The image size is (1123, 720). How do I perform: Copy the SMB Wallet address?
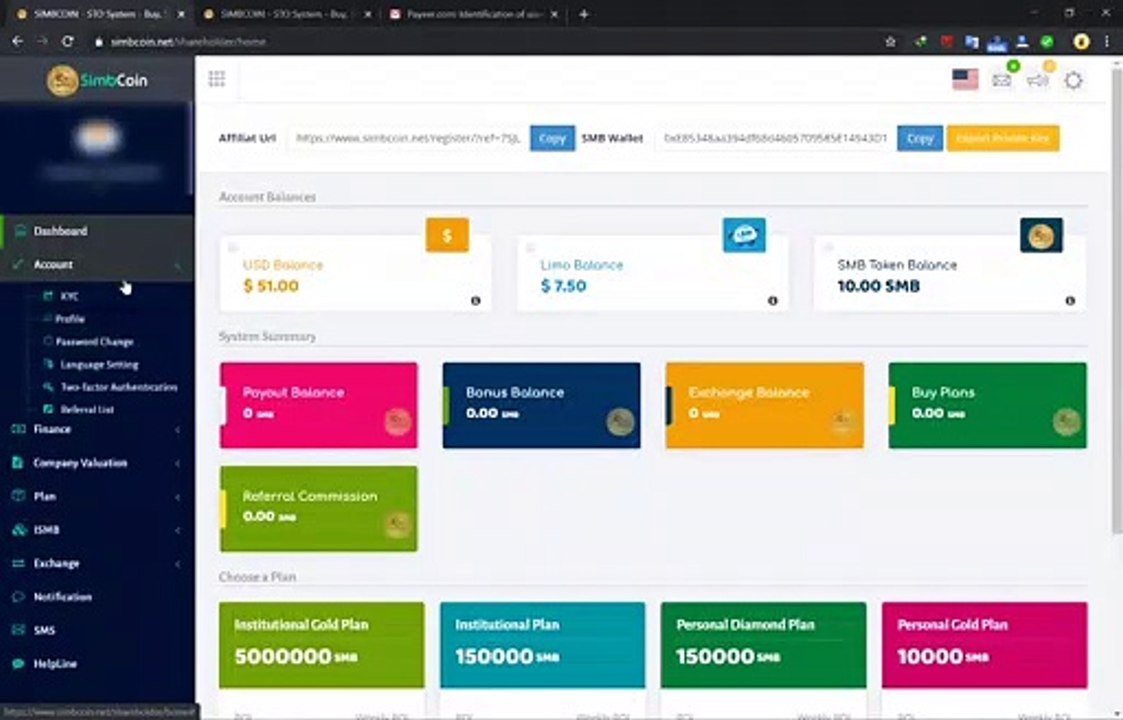coord(920,138)
